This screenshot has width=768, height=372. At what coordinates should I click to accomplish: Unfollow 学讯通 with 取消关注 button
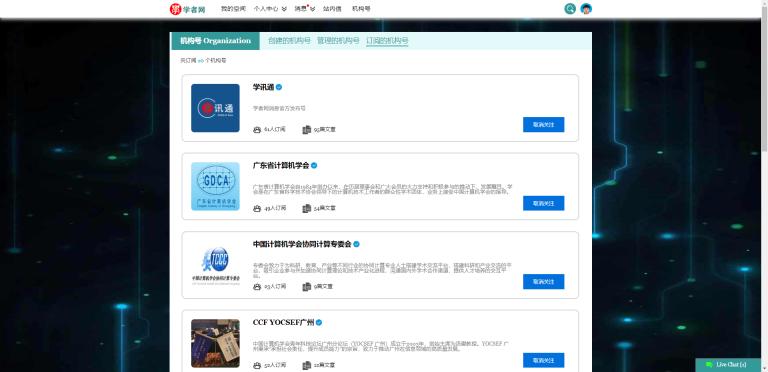pyautogui.click(x=544, y=124)
